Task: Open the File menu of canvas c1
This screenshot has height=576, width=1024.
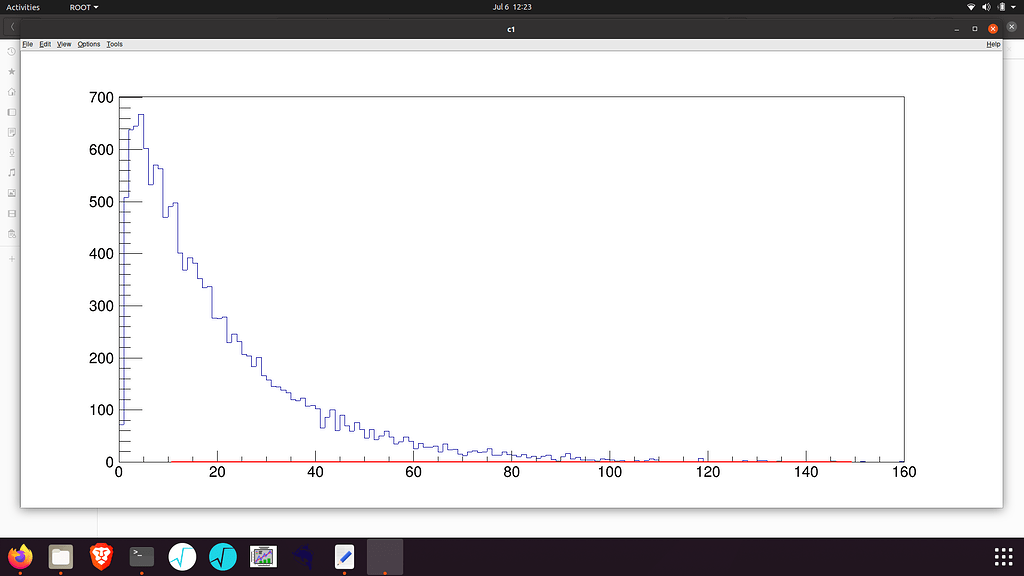Action: pyautogui.click(x=27, y=44)
